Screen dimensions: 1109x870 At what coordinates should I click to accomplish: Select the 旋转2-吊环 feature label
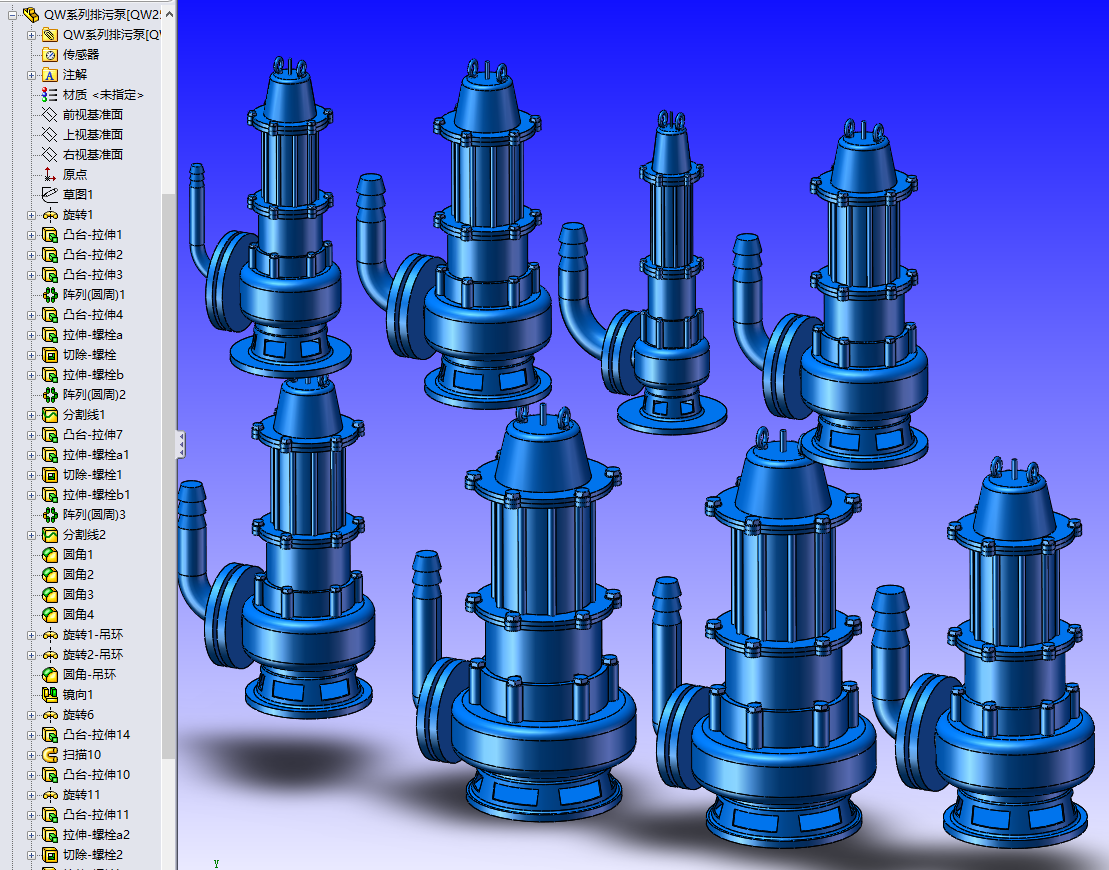93,654
